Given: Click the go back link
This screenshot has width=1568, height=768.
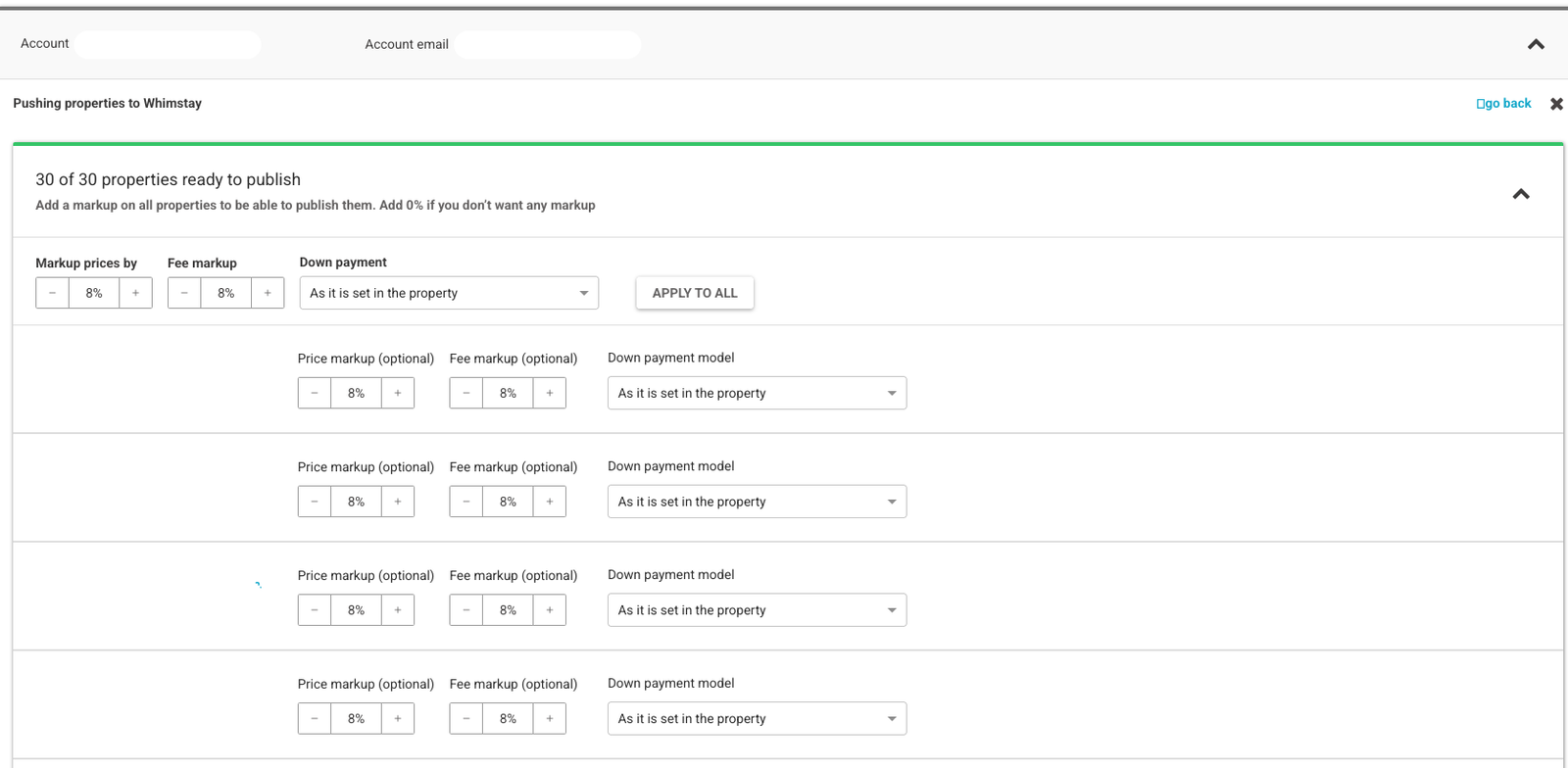Looking at the screenshot, I should (x=1504, y=104).
